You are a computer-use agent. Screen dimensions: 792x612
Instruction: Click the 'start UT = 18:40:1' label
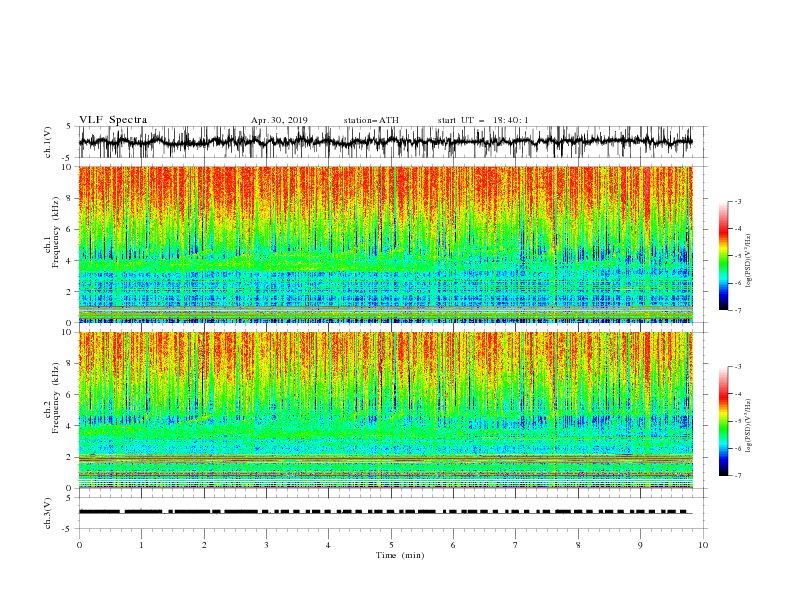tap(483, 120)
